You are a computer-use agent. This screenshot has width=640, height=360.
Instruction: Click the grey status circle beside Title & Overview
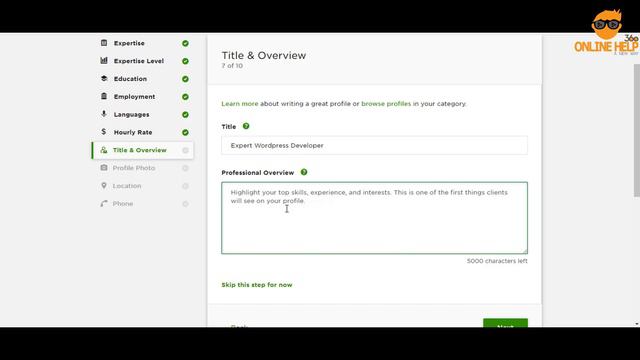coord(185,150)
